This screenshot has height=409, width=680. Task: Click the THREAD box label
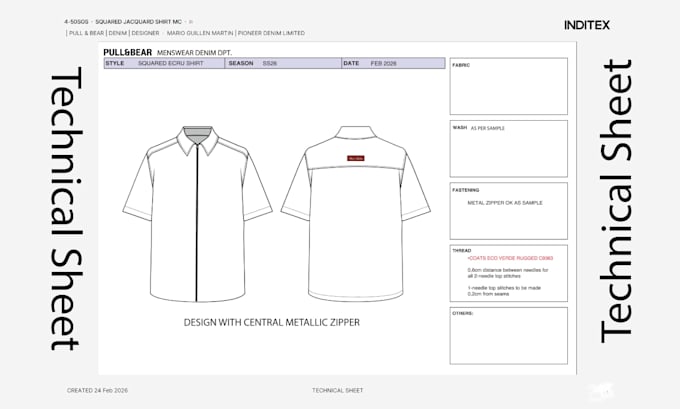tap(461, 251)
